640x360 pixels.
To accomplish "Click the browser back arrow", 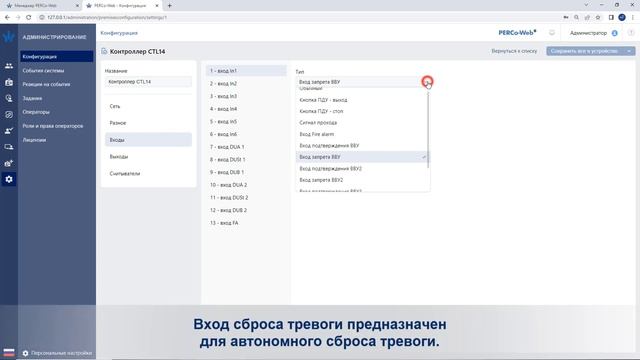I will 7,17.
